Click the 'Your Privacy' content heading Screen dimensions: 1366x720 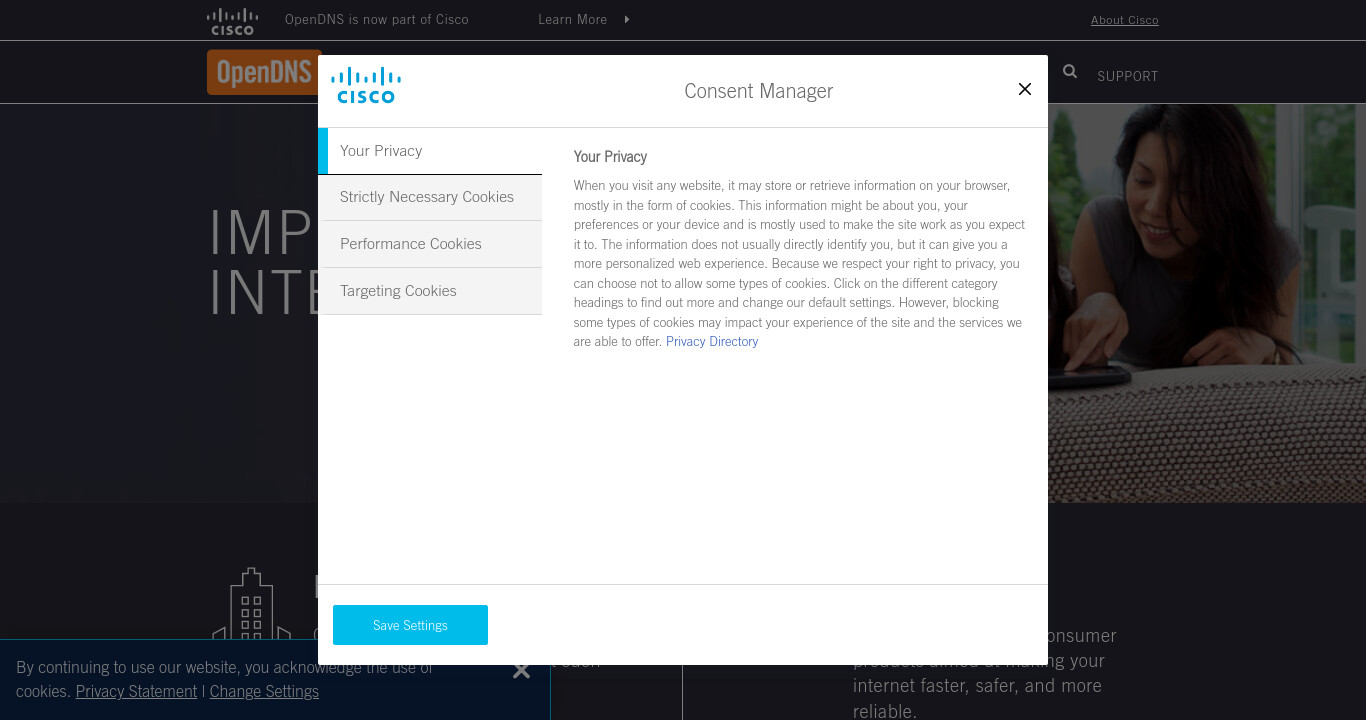[x=610, y=157]
